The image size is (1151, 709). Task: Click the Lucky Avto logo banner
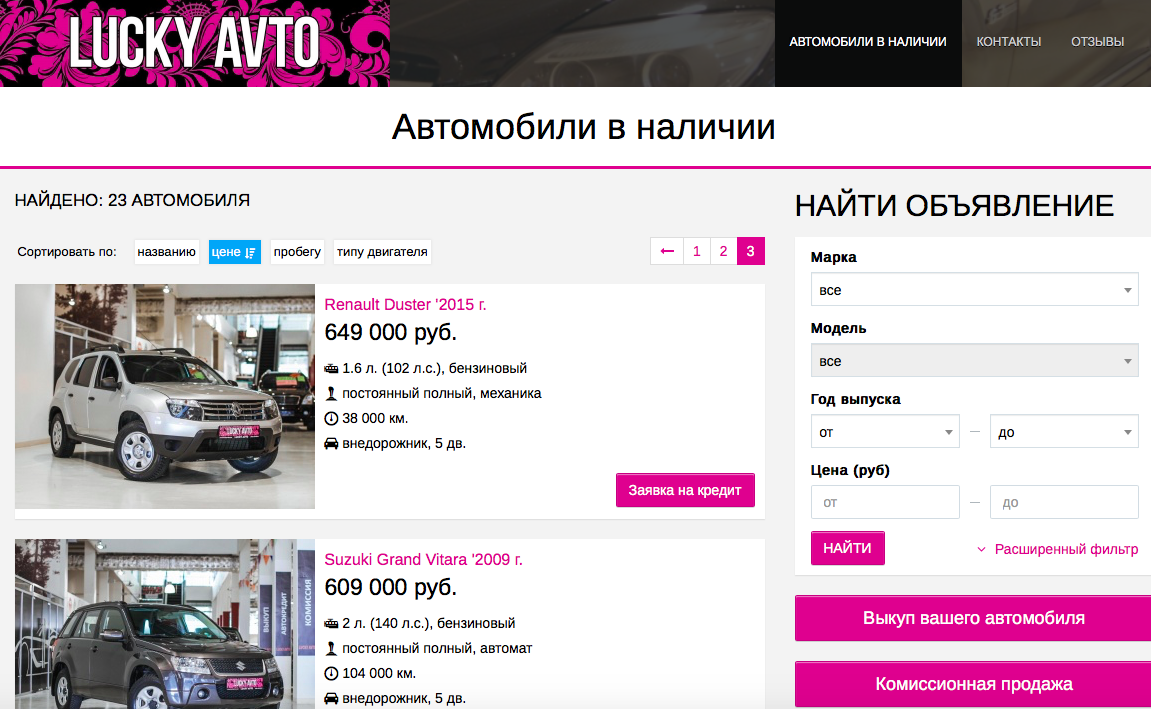[195, 43]
